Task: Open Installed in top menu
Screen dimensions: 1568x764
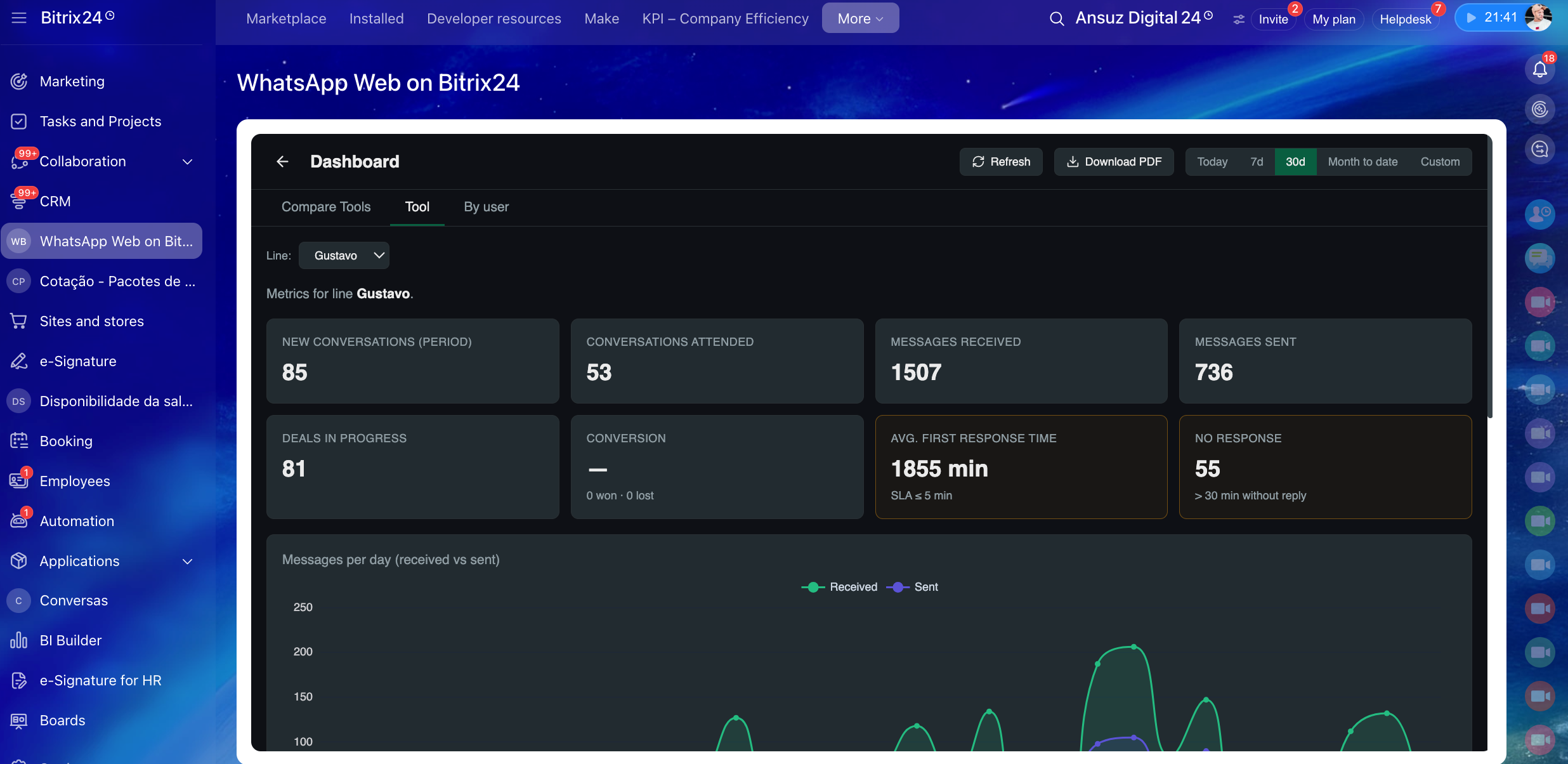Action: pos(377,18)
